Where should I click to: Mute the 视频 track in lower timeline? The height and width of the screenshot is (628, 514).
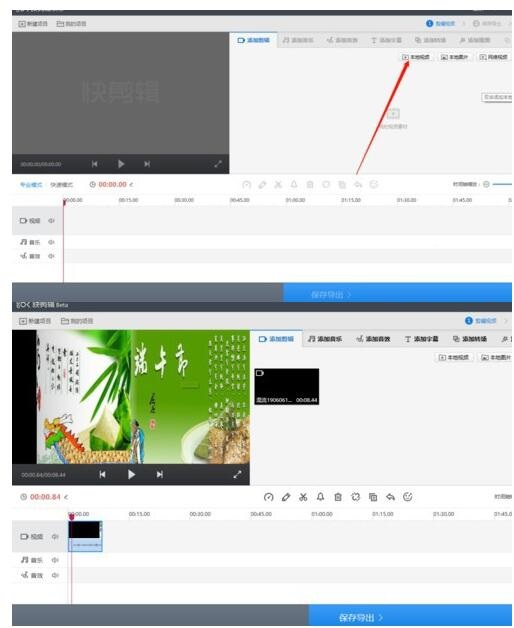pyautogui.click(x=55, y=537)
